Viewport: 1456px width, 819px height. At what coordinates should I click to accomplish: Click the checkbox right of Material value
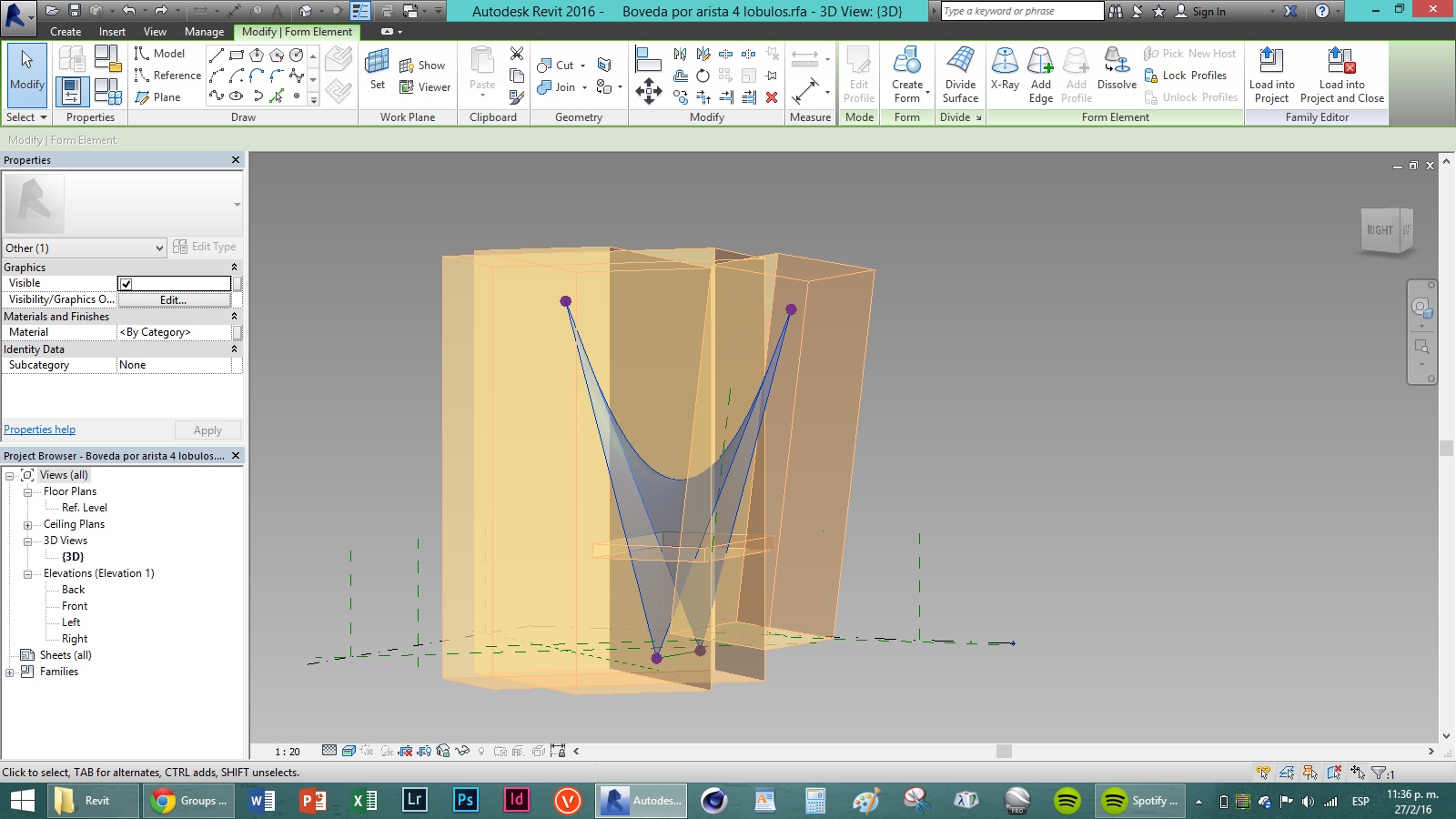pyautogui.click(x=238, y=333)
